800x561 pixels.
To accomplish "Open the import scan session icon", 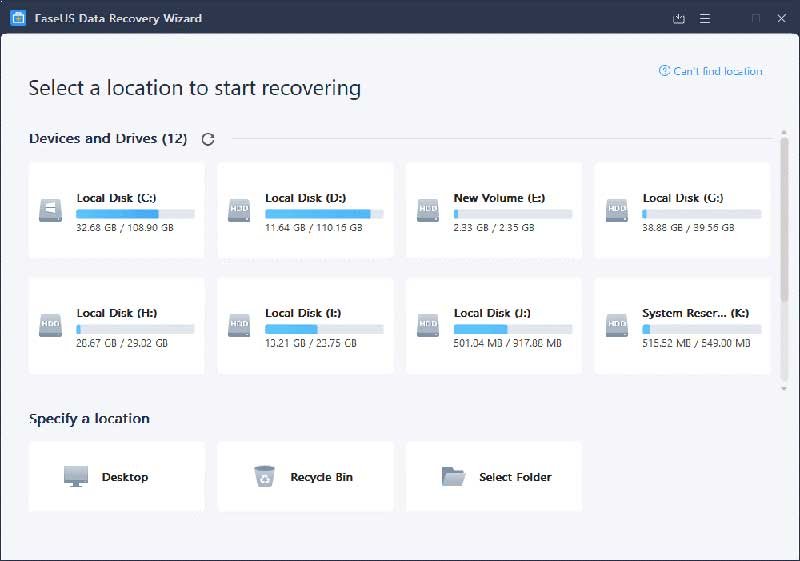I will click(679, 18).
